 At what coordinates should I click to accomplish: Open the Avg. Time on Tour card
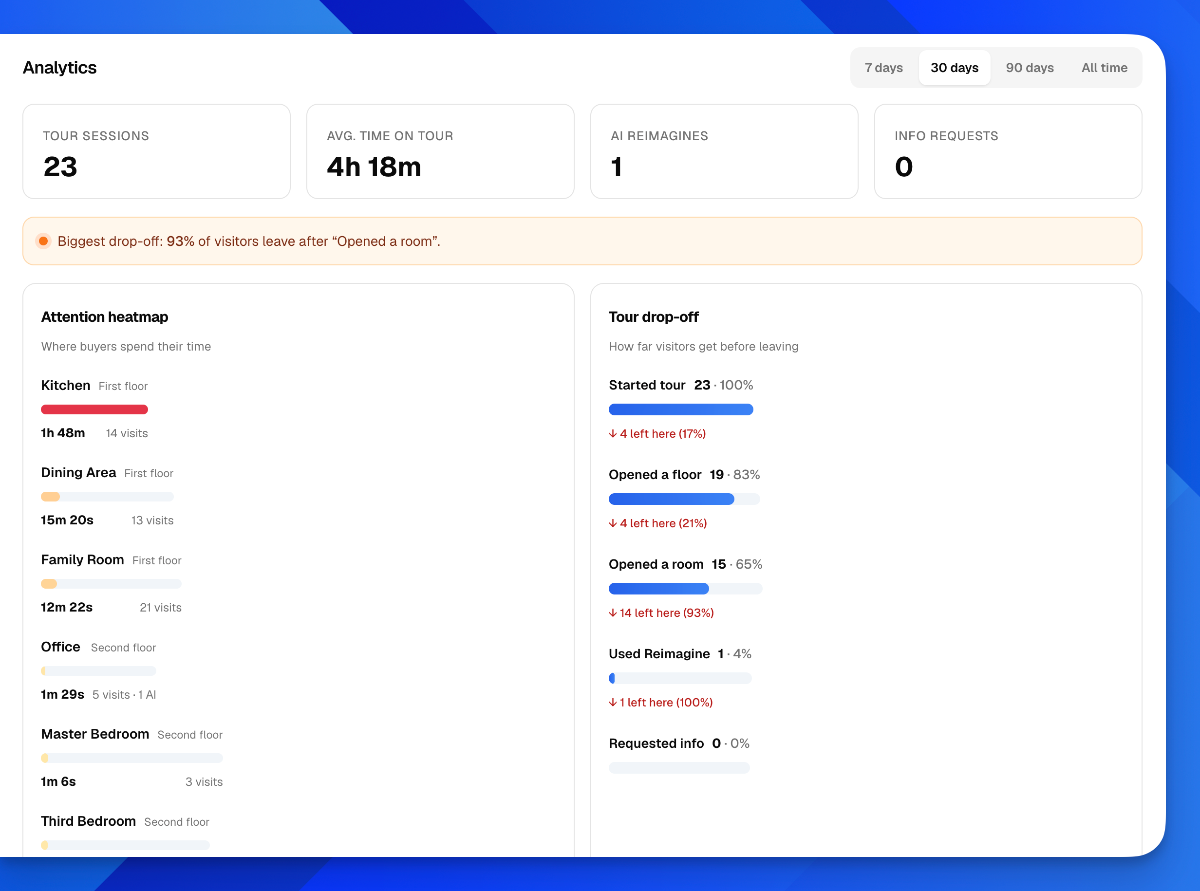point(441,152)
